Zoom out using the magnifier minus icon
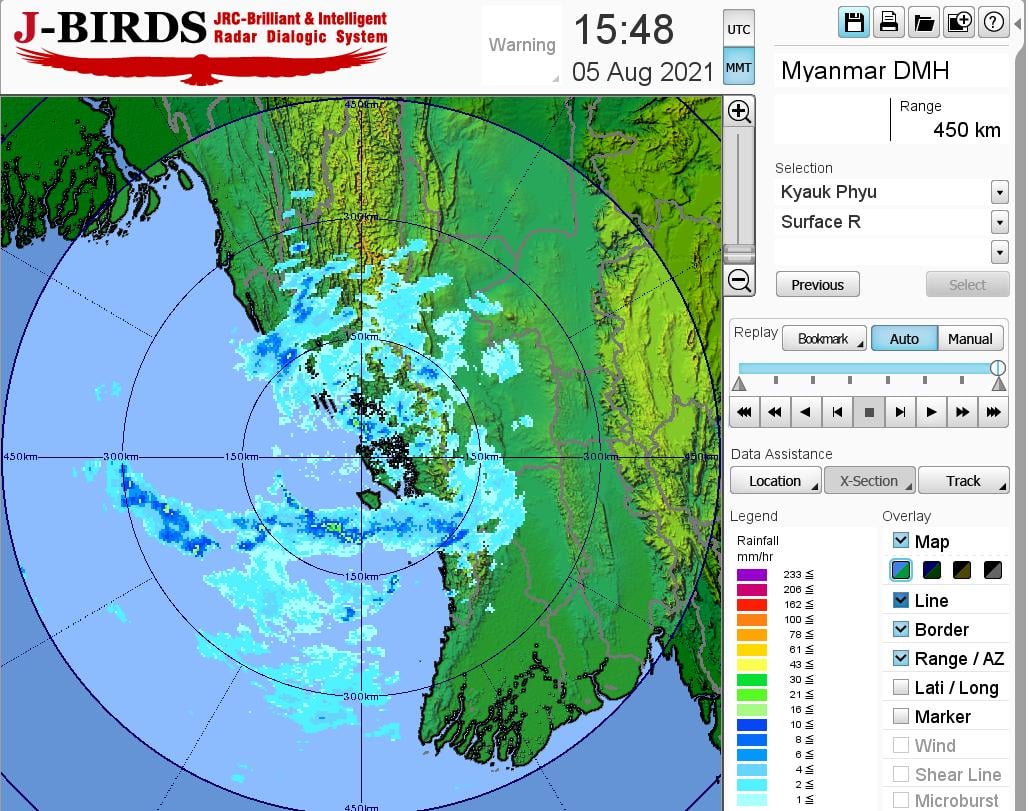 [739, 281]
